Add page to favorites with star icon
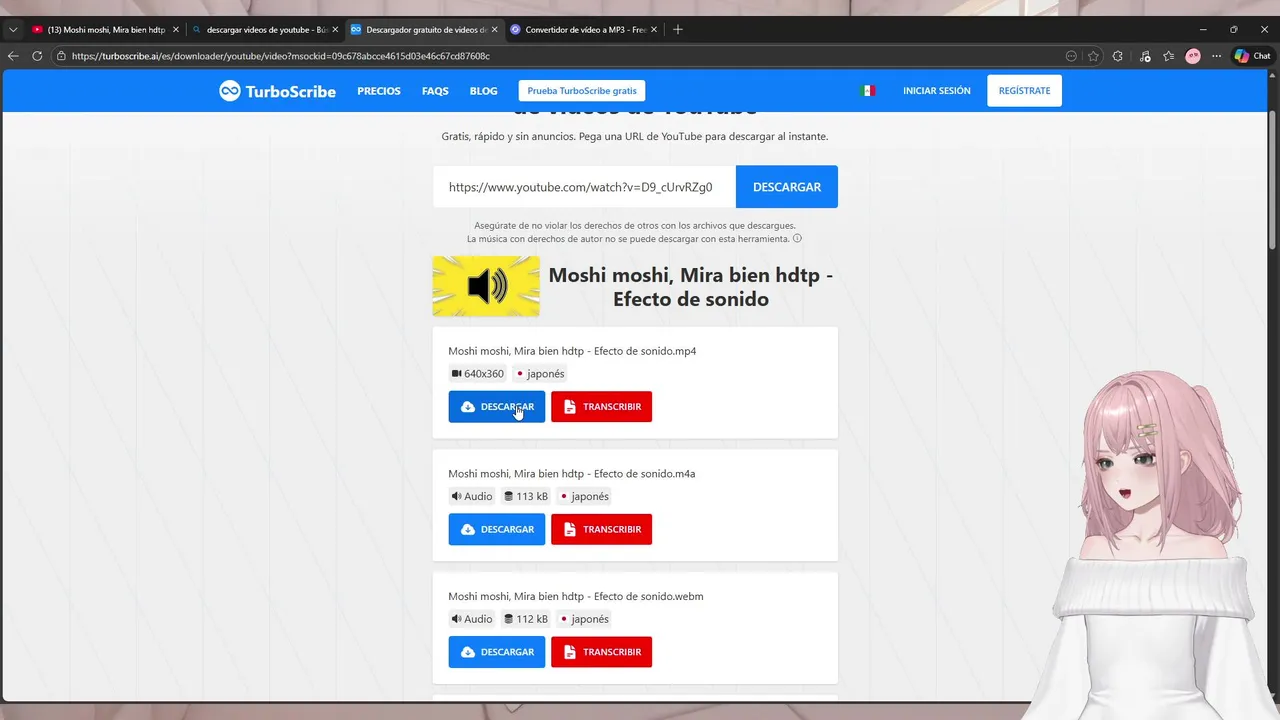 click(1093, 56)
